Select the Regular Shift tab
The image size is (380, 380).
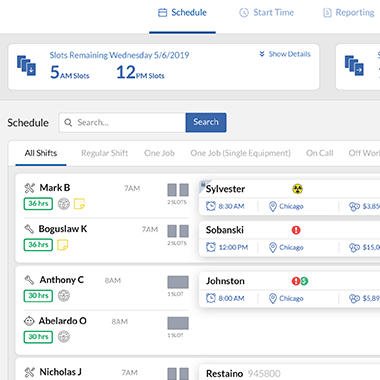point(104,153)
